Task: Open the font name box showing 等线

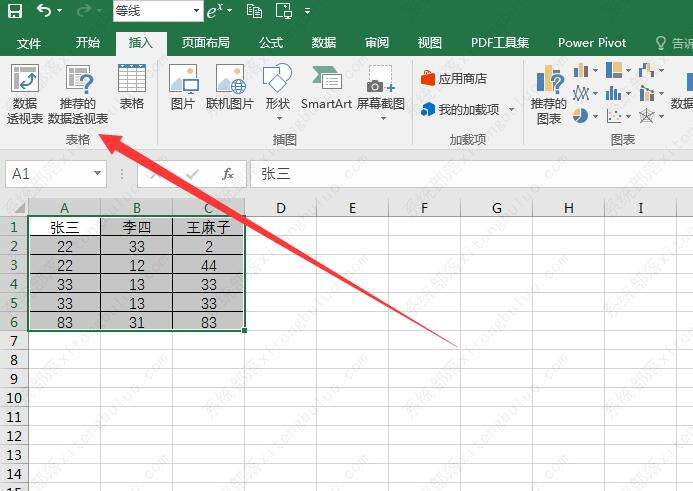Action: click(x=158, y=11)
